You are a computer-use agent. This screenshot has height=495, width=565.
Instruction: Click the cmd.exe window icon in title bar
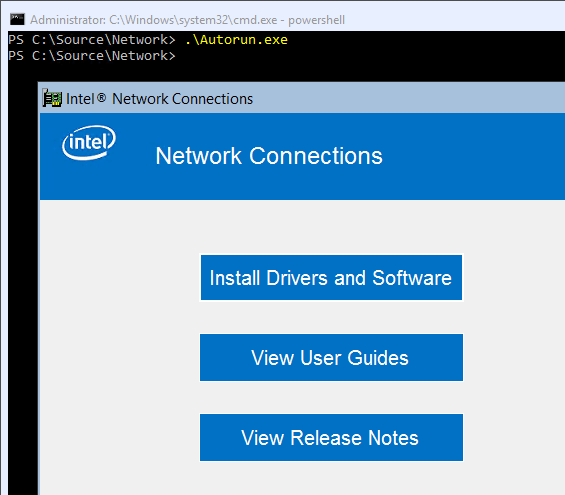coord(17,19)
